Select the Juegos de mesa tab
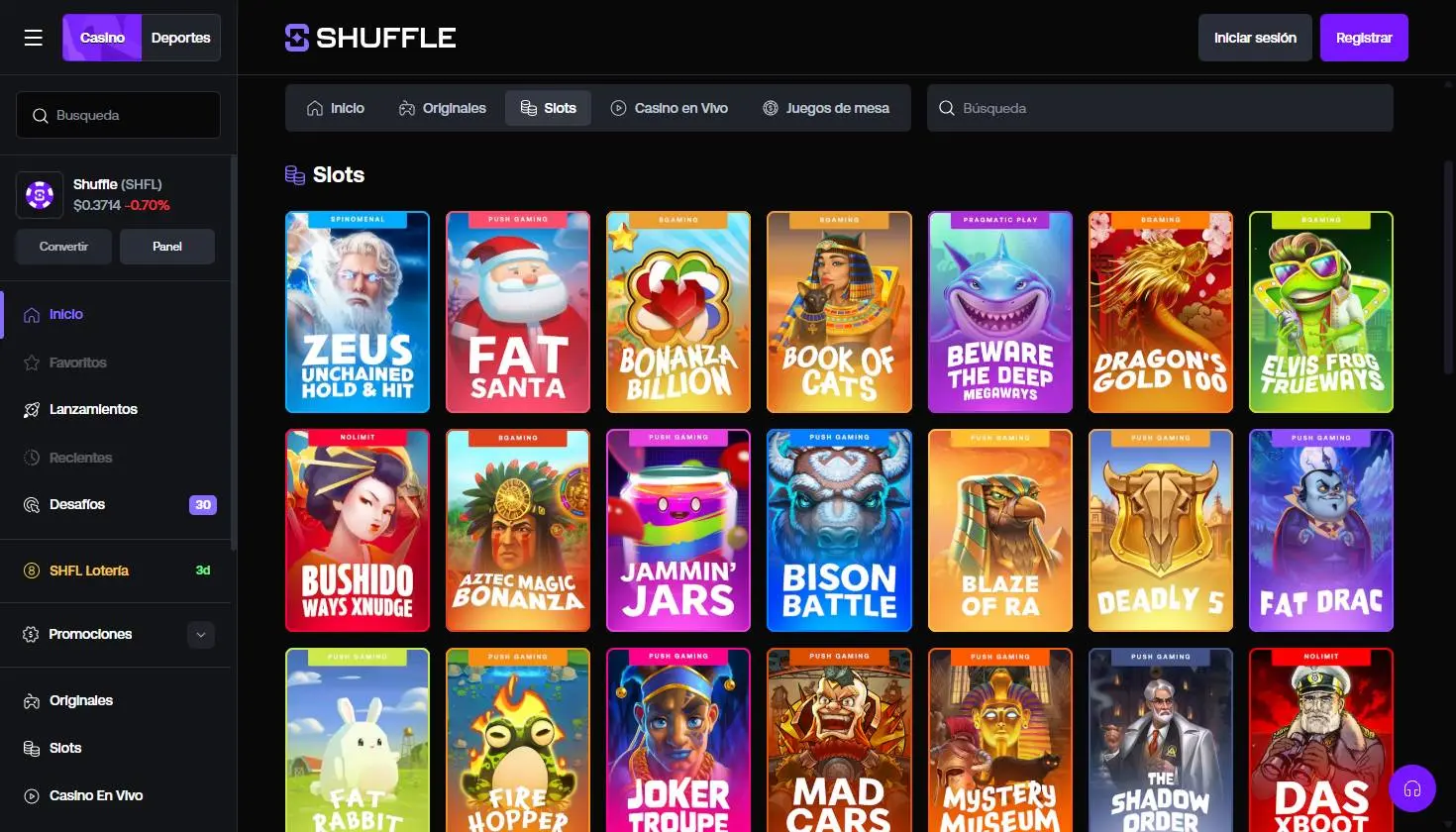The width and height of the screenshot is (1456, 832). point(826,108)
